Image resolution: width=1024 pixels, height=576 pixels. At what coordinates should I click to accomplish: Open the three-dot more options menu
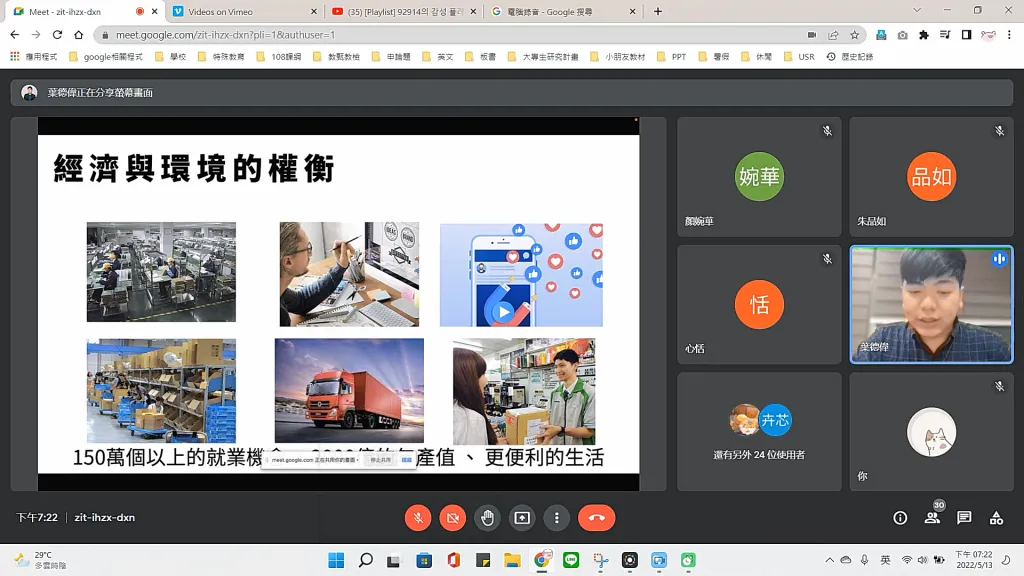(x=556, y=517)
